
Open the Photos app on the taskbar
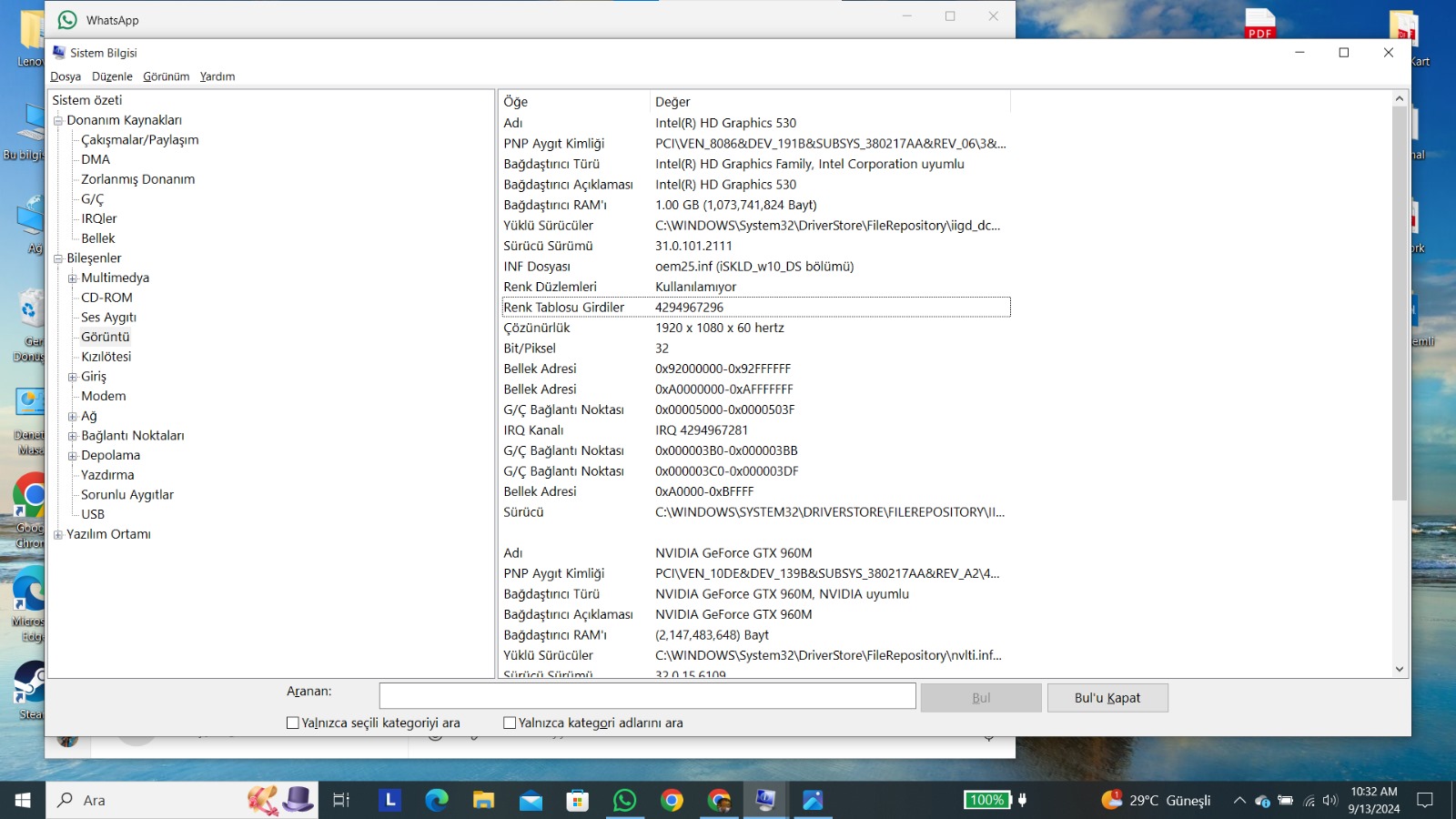click(x=813, y=800)
